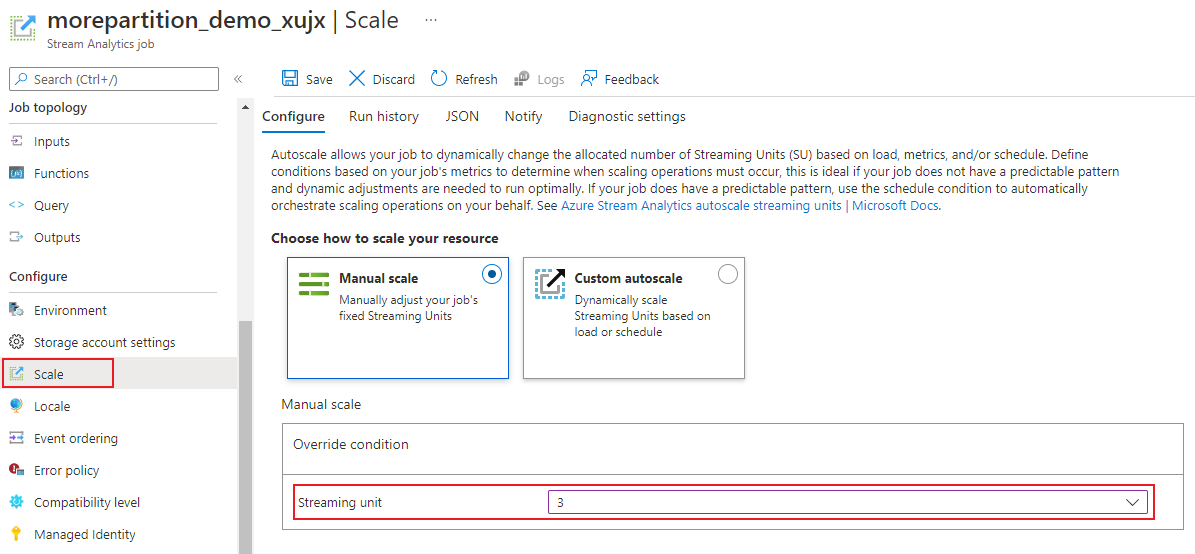This screenshot has height=554, width=1195.
Task: Open Azure Stream Analytics autoscale streaming units link
Action: [702, 206]
